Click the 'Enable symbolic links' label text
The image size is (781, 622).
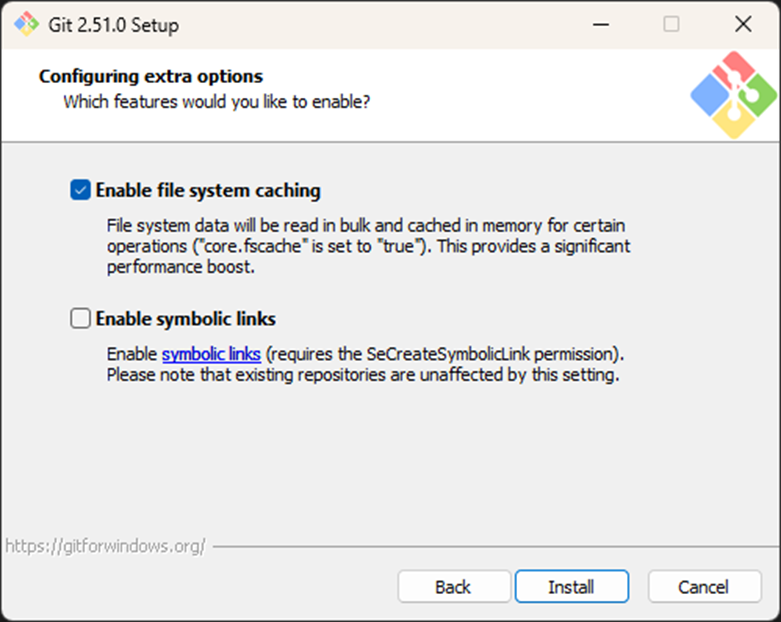(185, 319)
